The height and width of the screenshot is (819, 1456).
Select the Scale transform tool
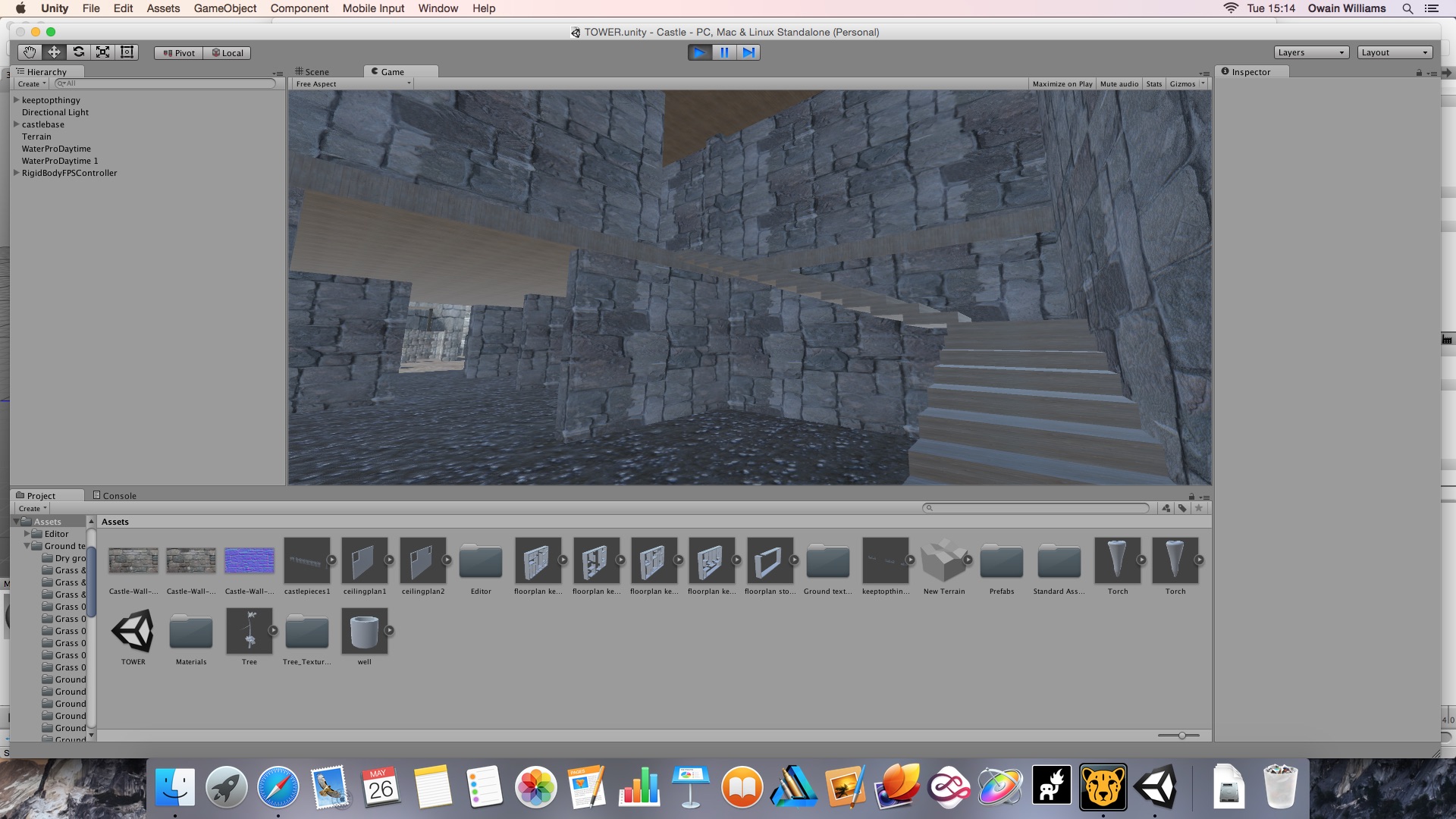(x=102, y=52)
